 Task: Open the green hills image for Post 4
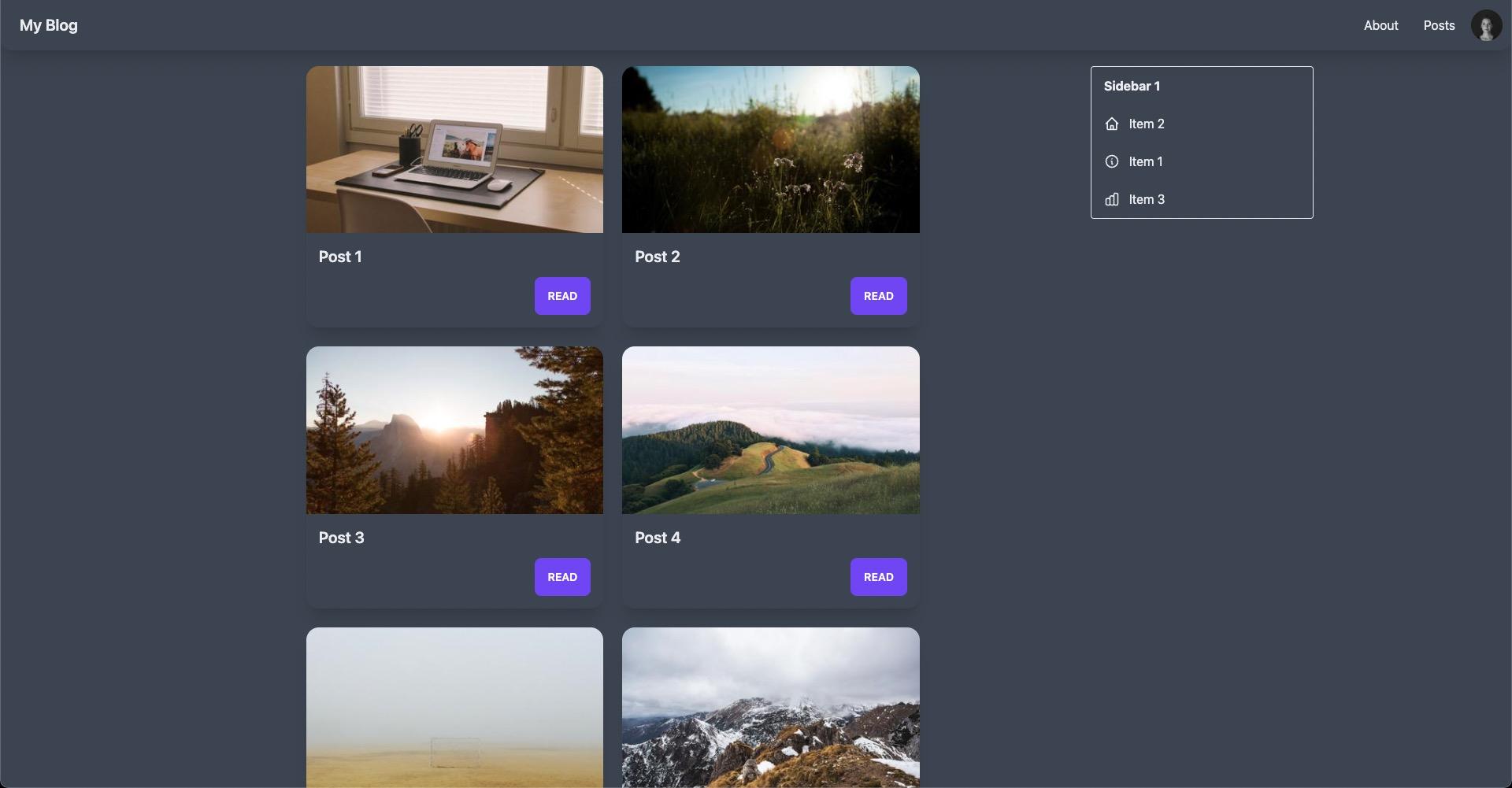[x=770, y=430]
